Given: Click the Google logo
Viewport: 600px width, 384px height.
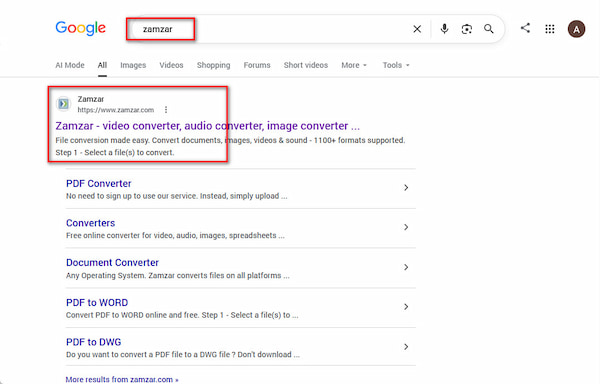Looking at the screenshot, I should (x=81, y=28).
